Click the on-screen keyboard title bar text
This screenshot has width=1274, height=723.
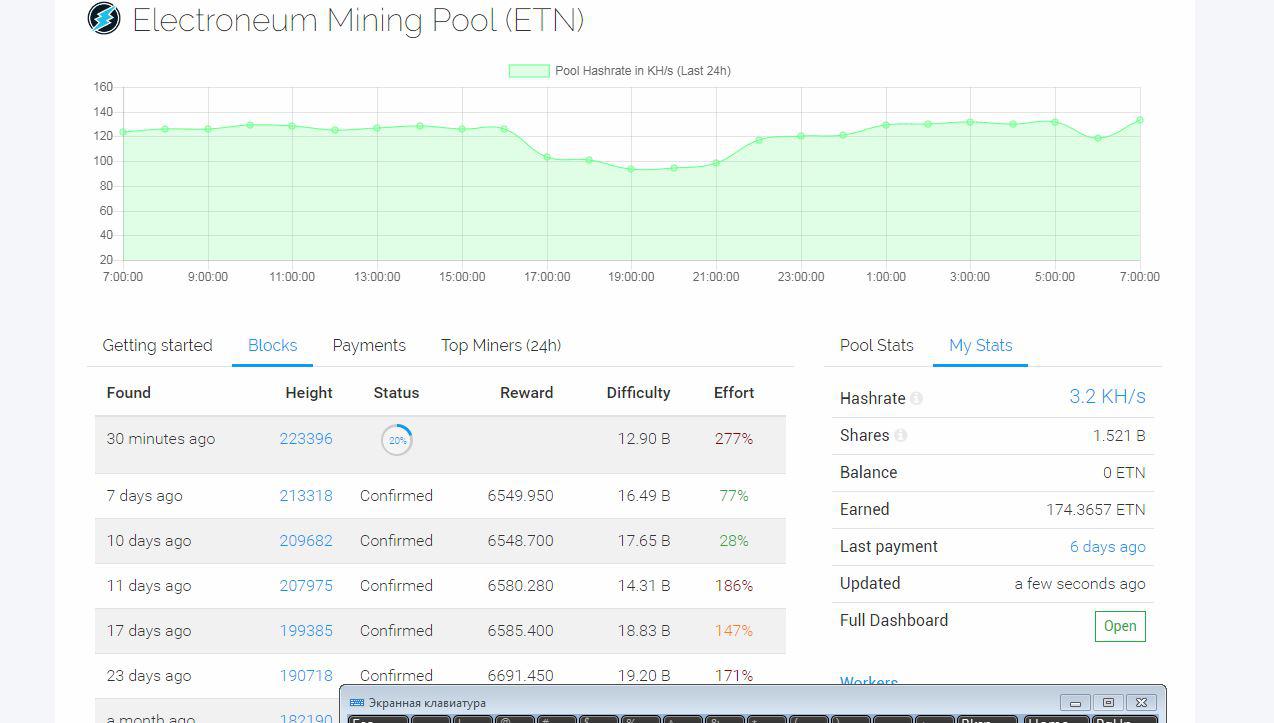click(427, 703)
